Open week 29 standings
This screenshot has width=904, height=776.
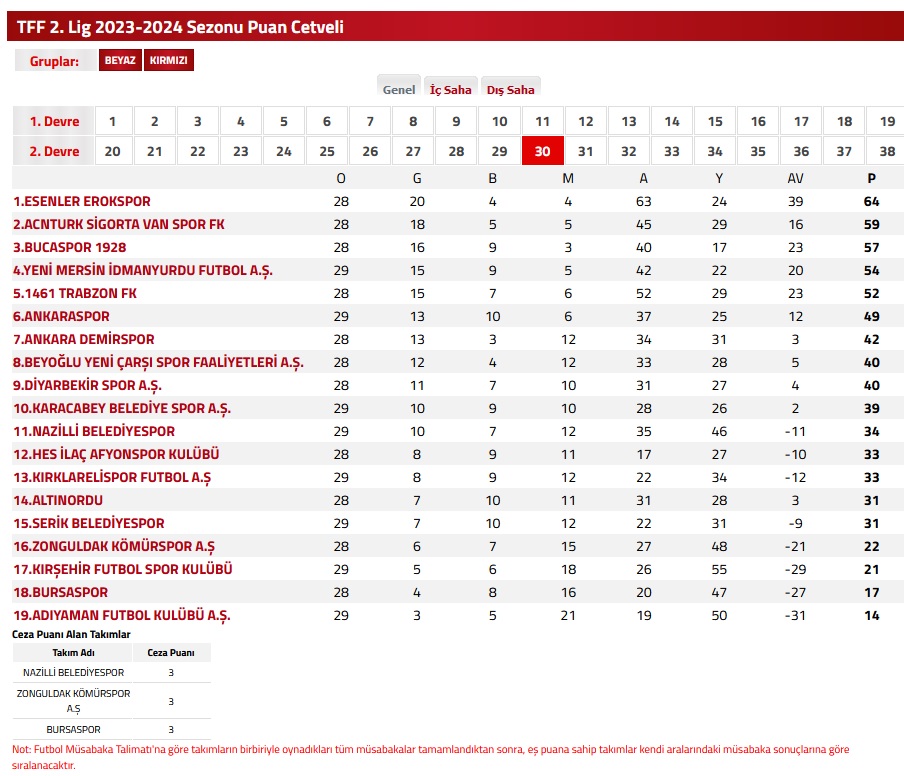point(499,151)
